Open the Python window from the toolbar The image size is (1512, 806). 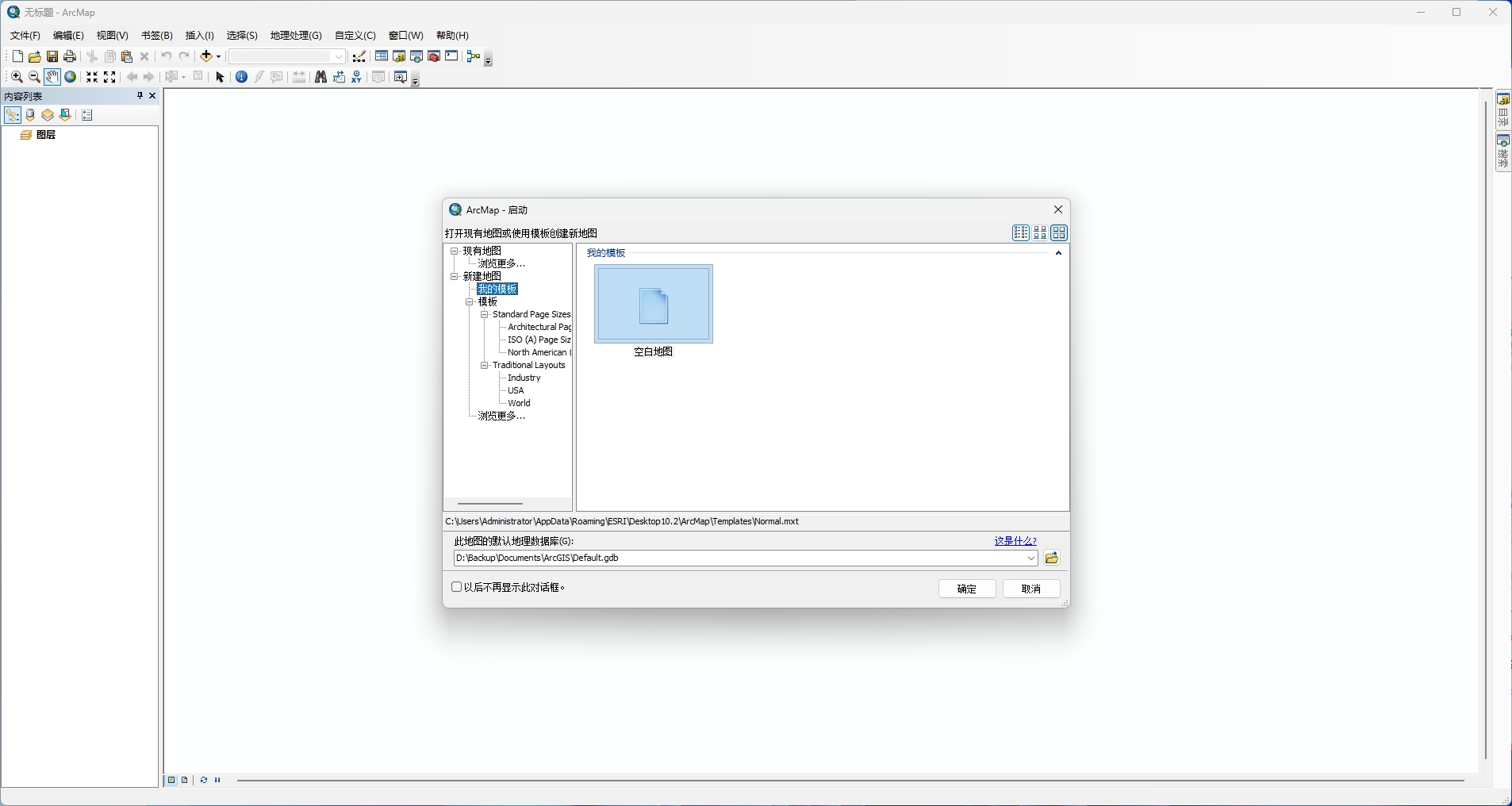(452, 56)
